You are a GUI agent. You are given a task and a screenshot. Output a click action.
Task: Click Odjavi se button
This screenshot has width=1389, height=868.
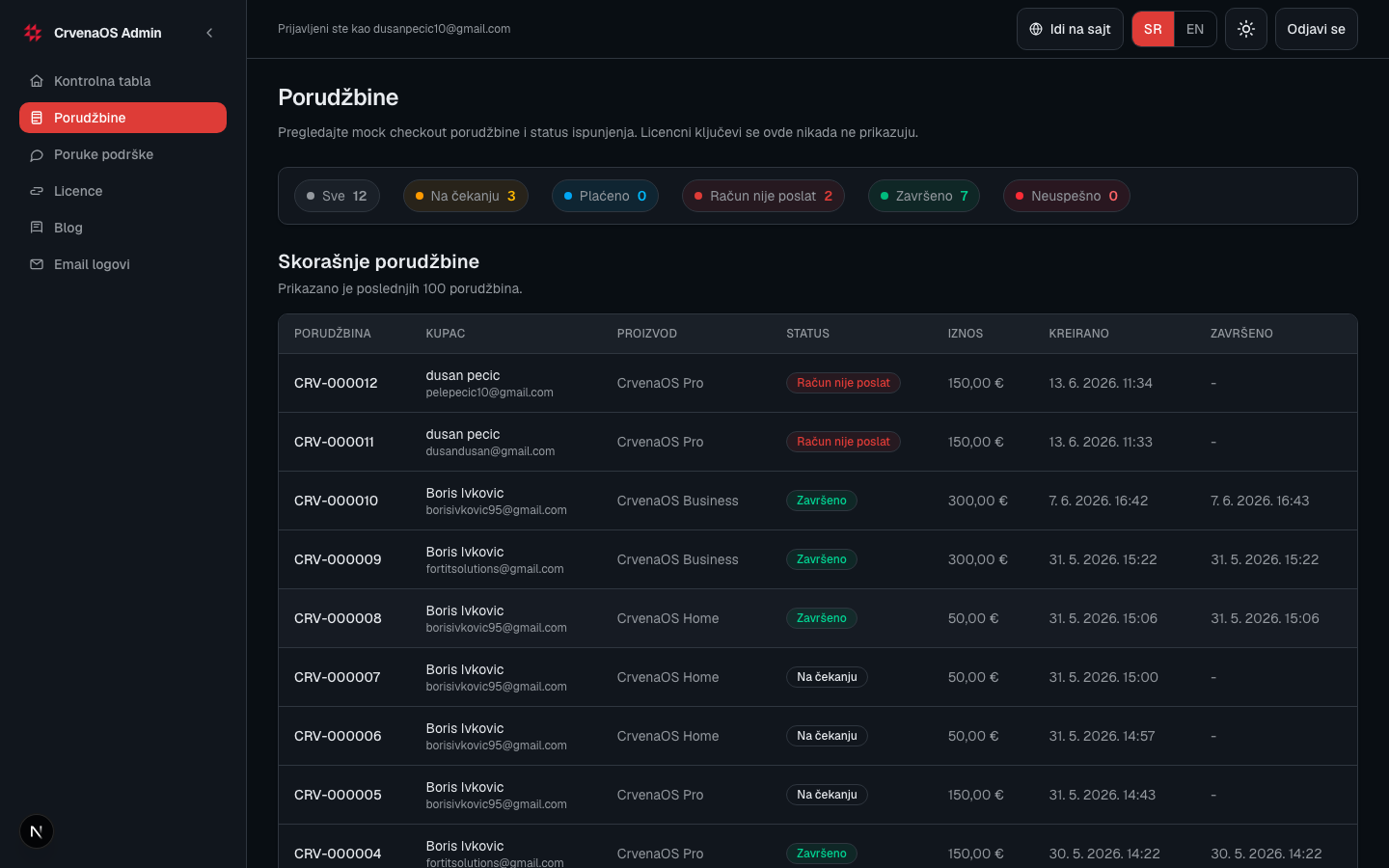click(1316, 29)
